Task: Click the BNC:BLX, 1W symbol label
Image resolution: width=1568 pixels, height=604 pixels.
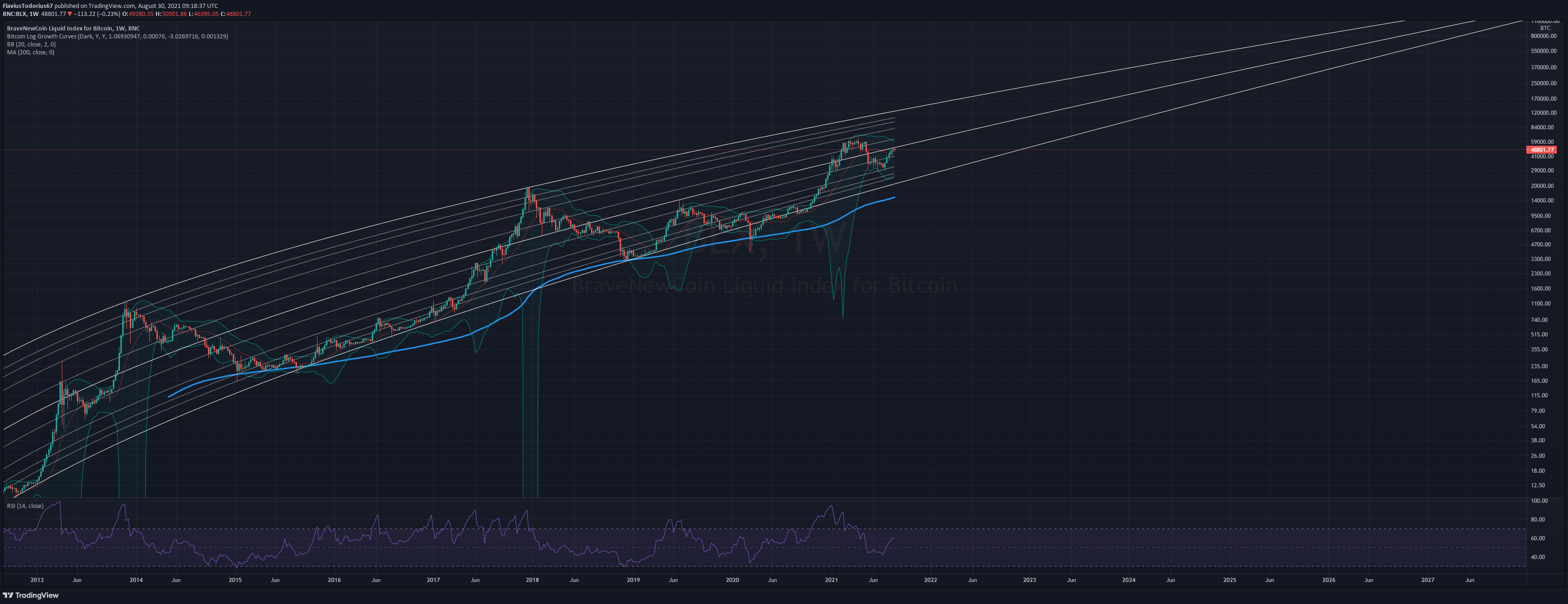Action: click(21, 14)
